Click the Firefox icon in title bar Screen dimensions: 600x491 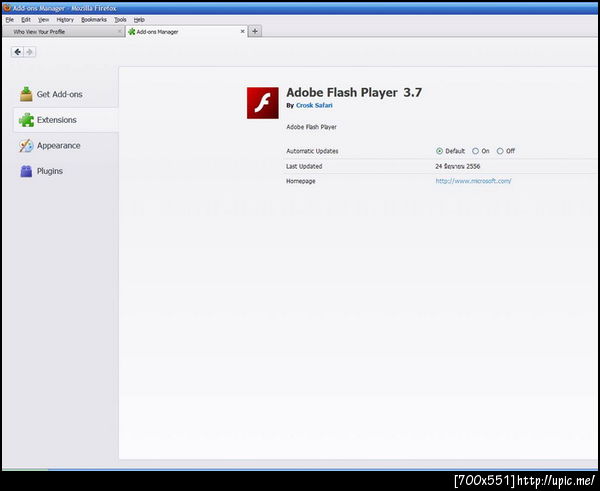(x=7, y=8)
